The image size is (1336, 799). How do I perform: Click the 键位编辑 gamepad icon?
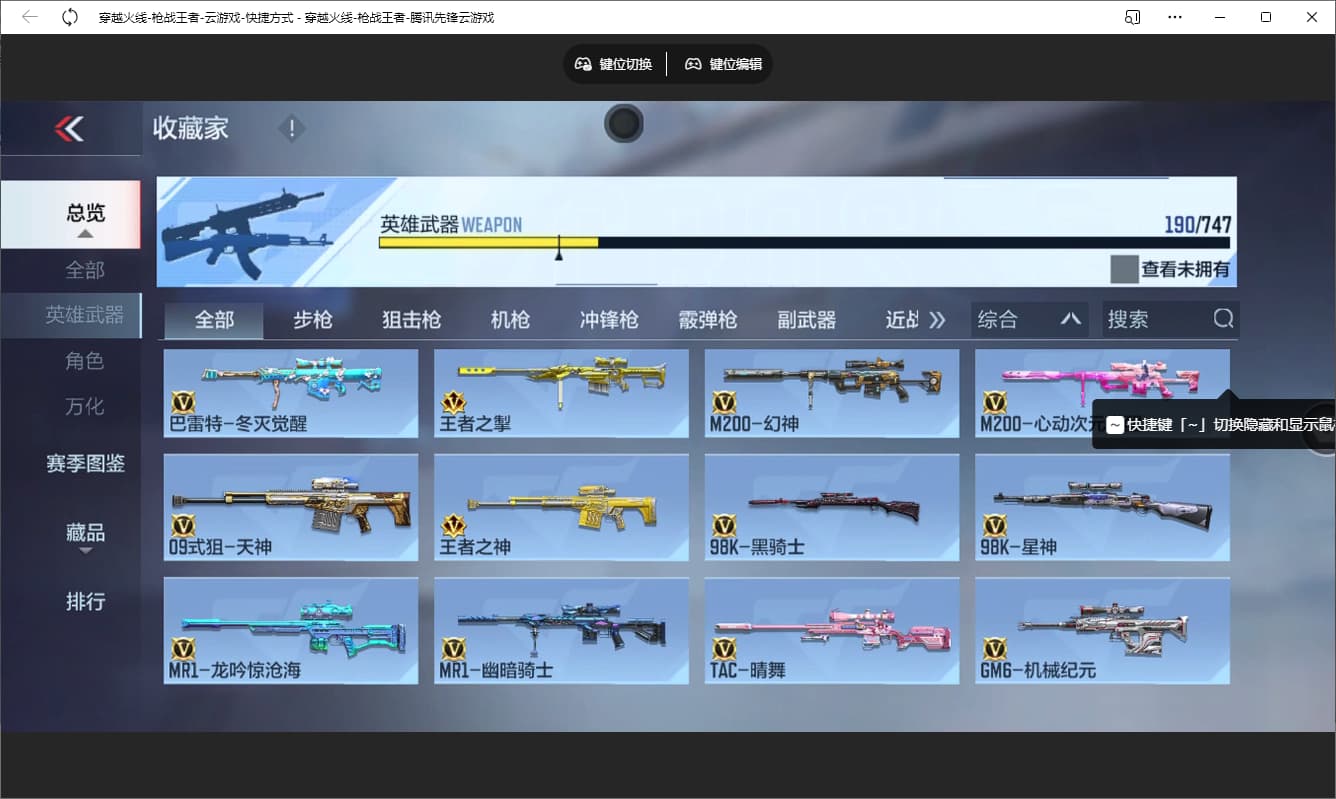(693, 64)
